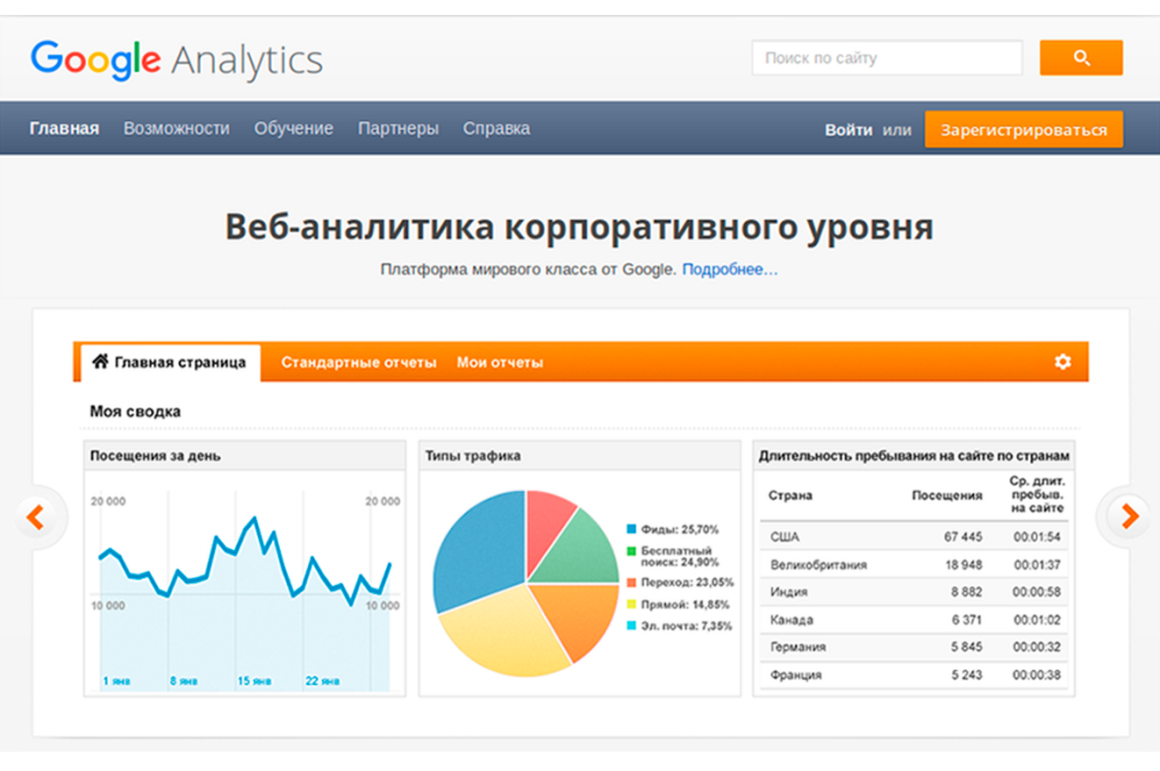1160x771 pixels.
Task: Select the Главная страница tab
Action: (x=170, y=363)
